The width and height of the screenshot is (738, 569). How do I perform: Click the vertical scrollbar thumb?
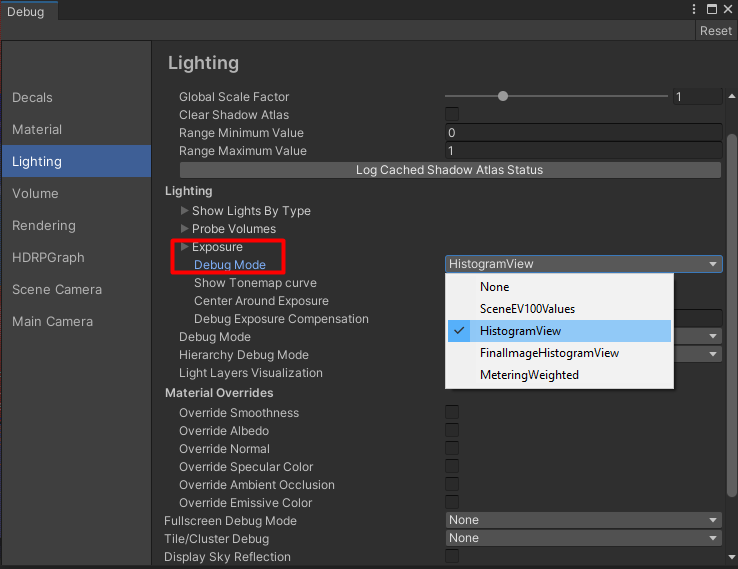(731, 315)
